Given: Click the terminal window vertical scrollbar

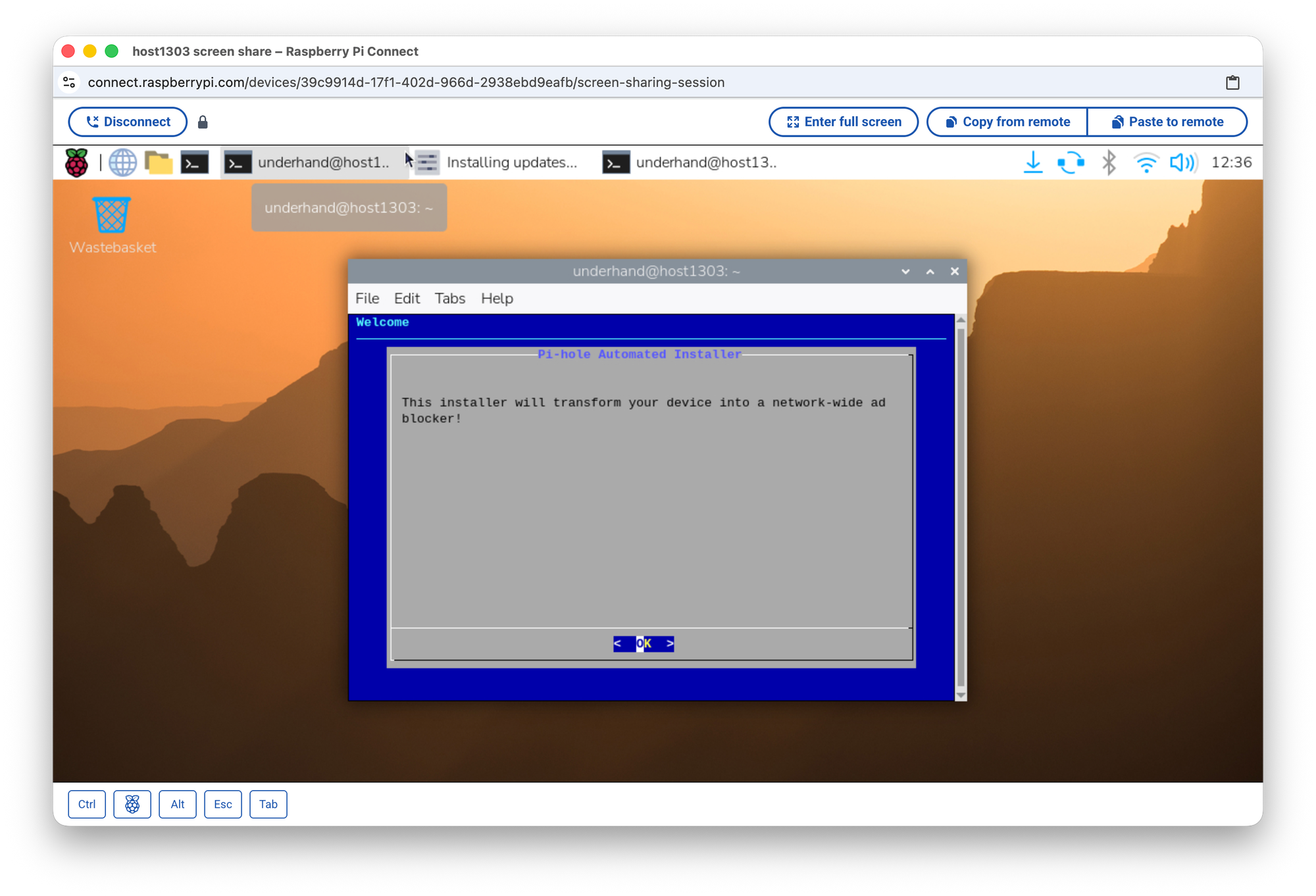Looking at the screenshot, I should (961, 507).
